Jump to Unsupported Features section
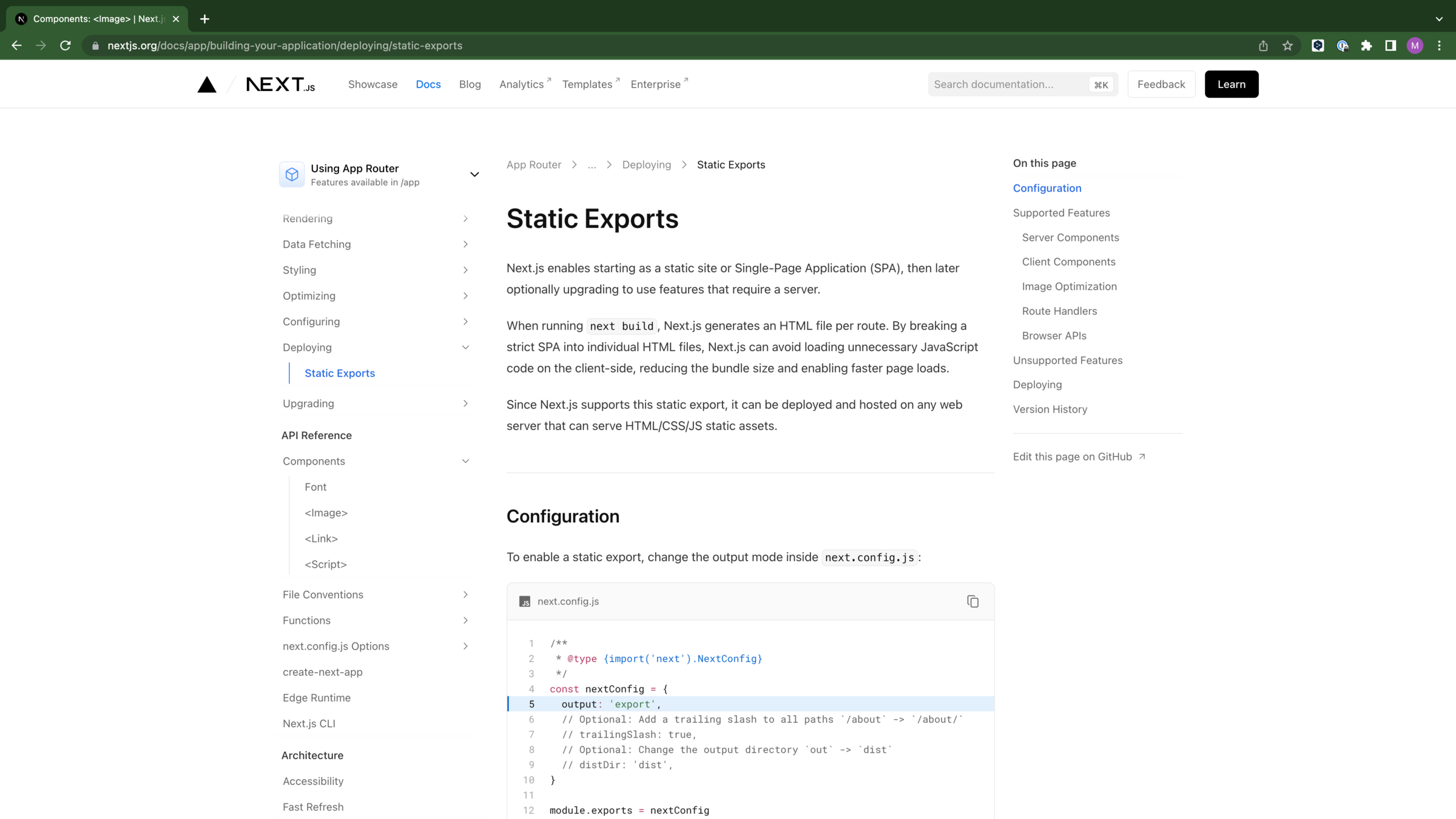1456x819 pixels. point(1067,360)
